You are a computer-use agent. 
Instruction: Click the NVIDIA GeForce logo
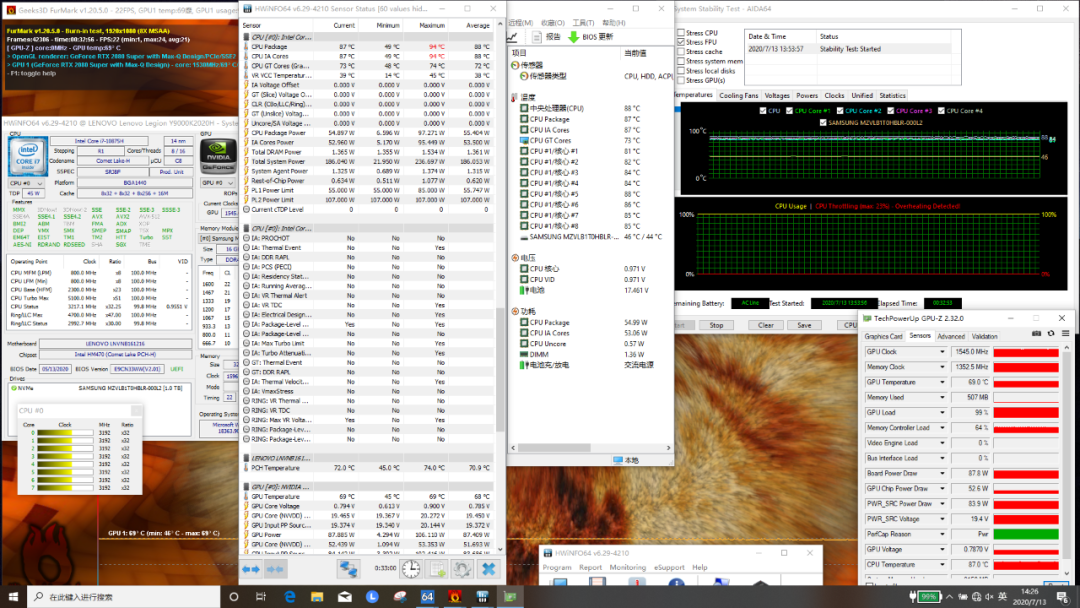[x=218, y=156]
